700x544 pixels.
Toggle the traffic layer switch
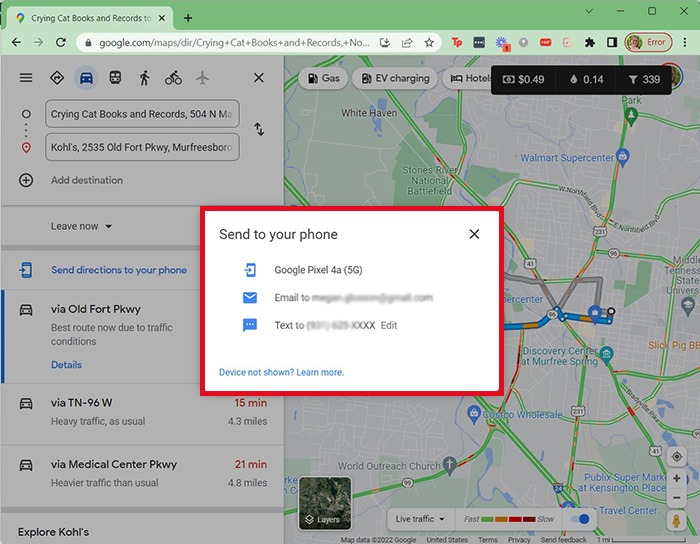580,519
